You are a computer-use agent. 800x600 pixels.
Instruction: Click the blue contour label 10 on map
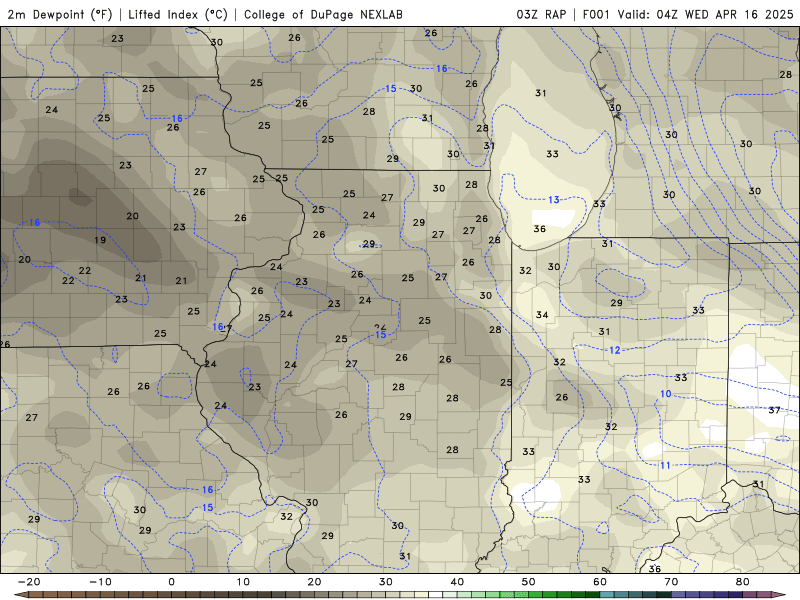pyautogui.click(x=665, y=393)
